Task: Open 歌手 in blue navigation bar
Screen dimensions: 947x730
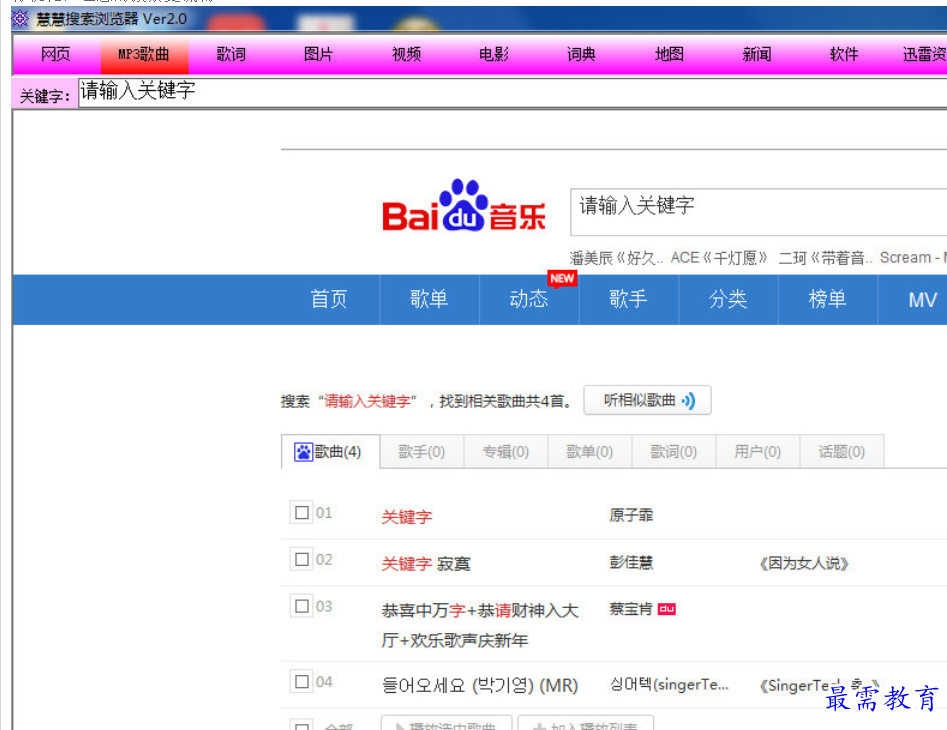Action: [628, 299]
